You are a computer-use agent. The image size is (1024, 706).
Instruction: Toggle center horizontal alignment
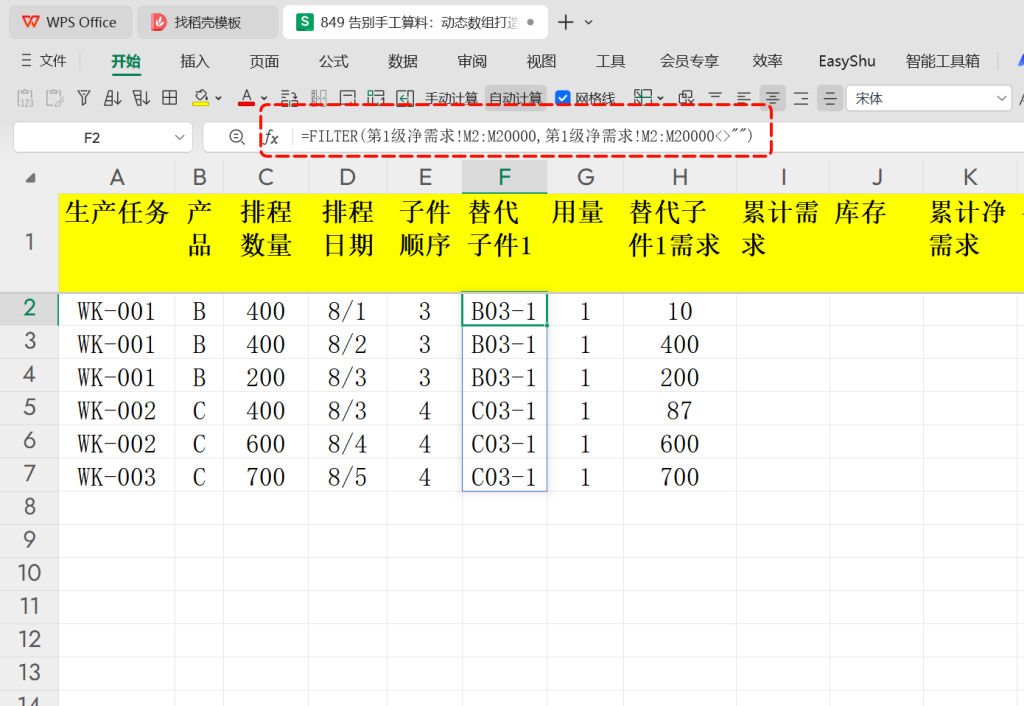point(772,99)
